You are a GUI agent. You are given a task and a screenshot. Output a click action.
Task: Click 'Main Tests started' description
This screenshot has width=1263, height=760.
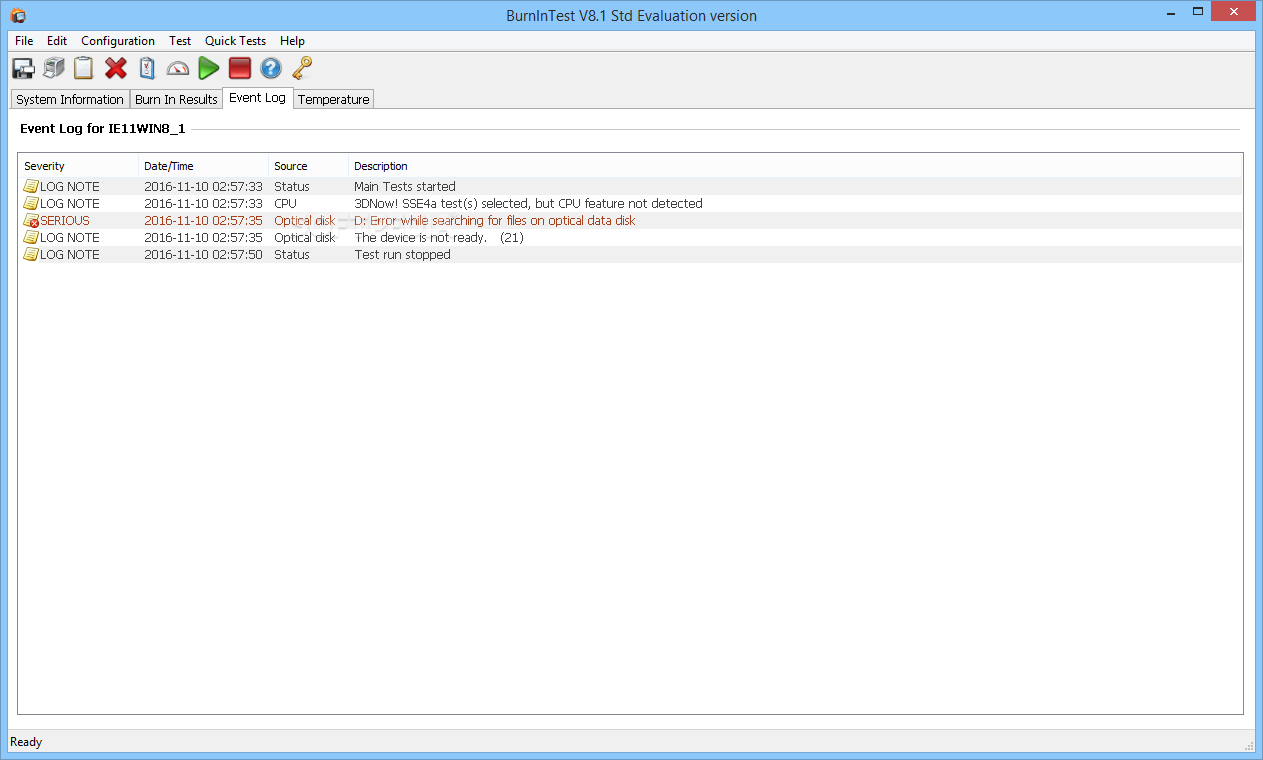(x=405, y=187)
